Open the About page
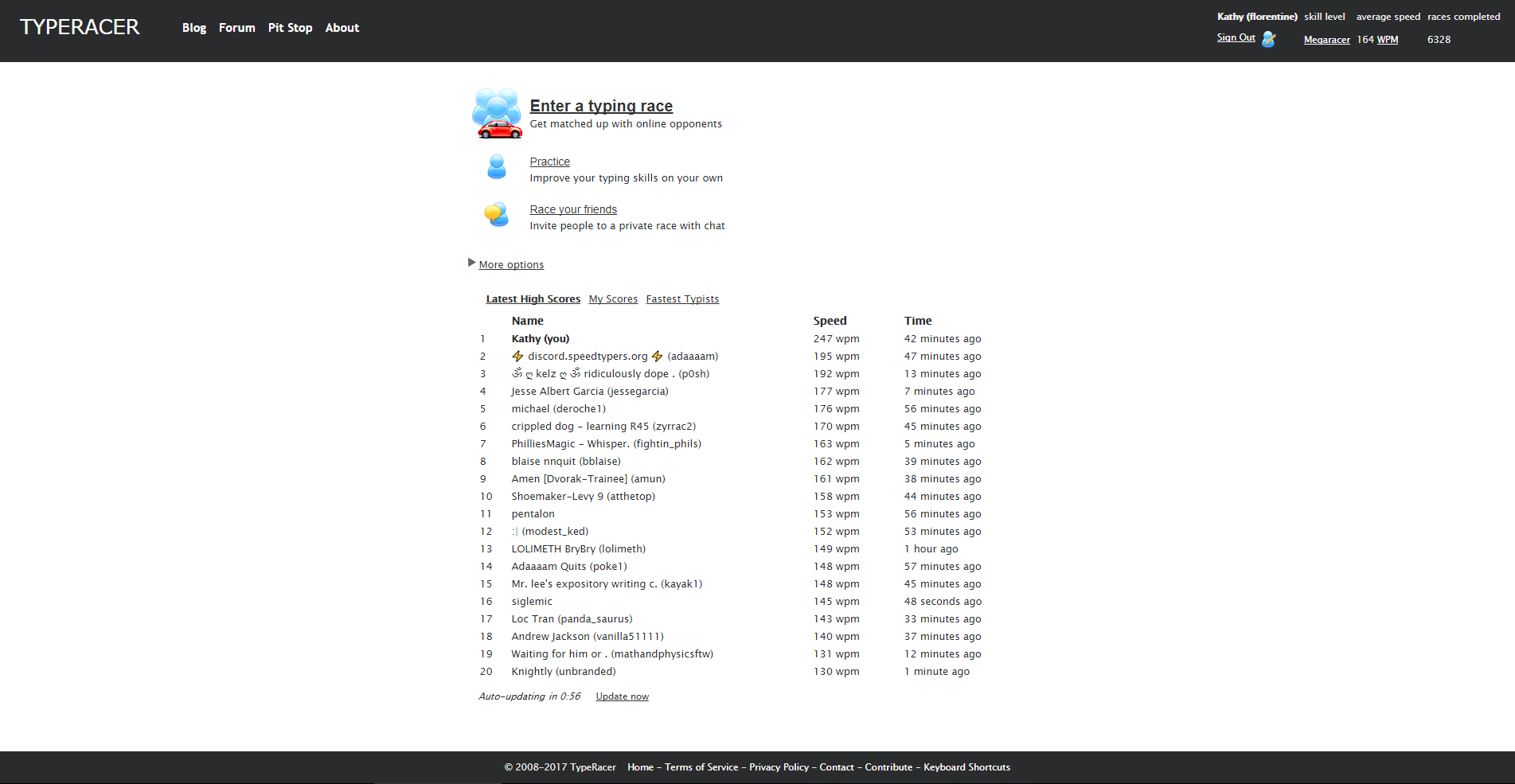The height and width of the screenshot is (784, 1515). 342,27
